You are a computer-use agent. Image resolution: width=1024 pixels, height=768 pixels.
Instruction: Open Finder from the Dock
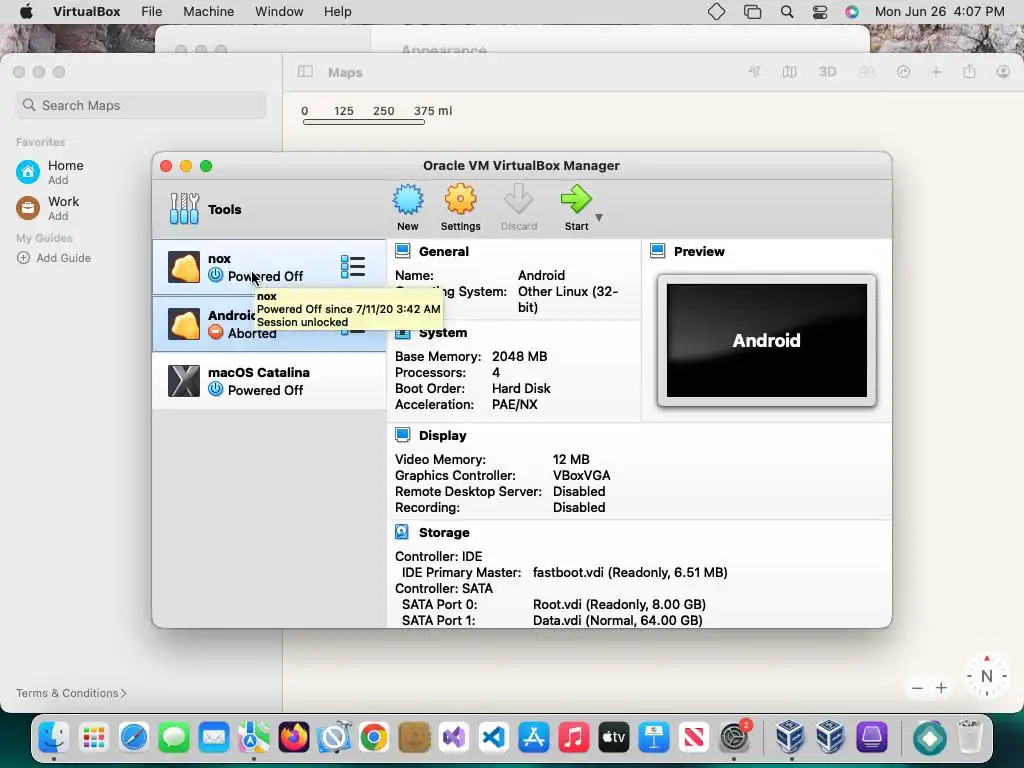click(53, 737)
